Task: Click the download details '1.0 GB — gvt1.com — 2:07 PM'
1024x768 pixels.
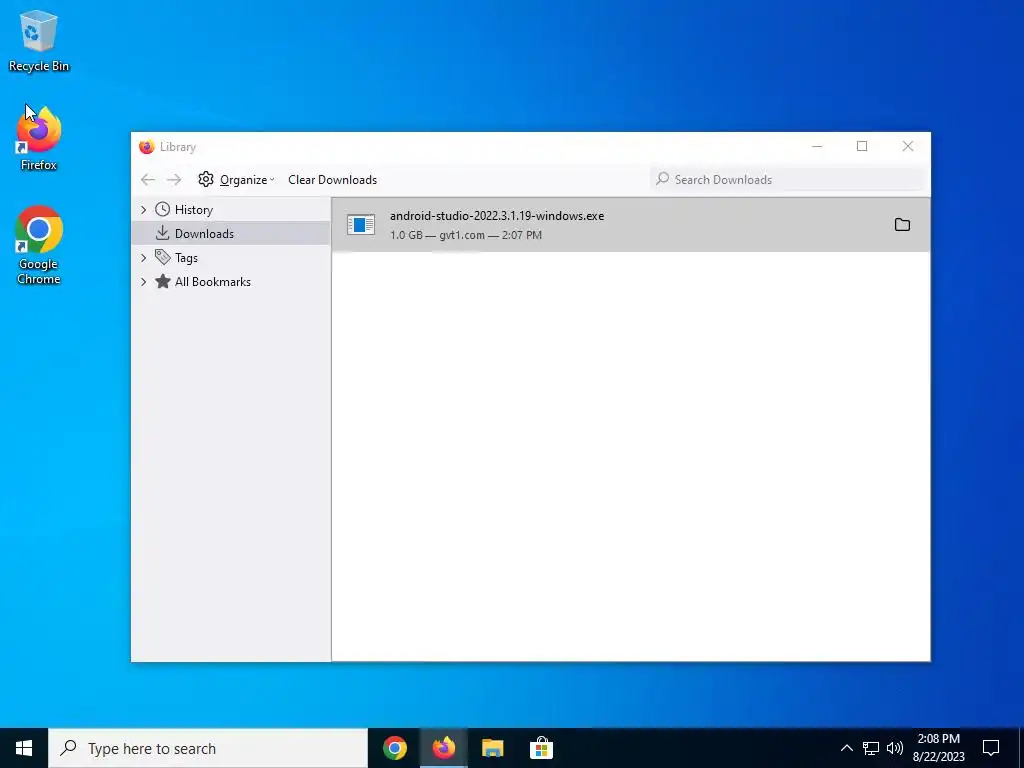Action: (466, 235)
